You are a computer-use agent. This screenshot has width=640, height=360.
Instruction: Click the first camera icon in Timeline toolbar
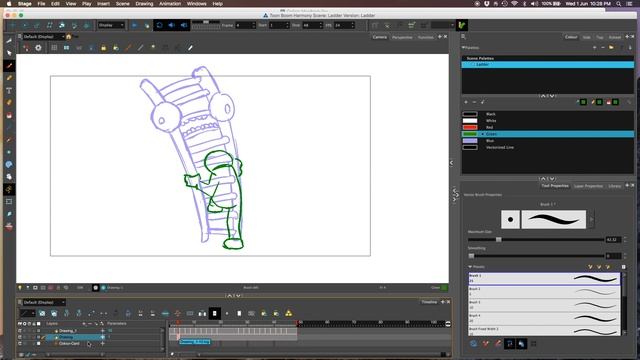42,313
